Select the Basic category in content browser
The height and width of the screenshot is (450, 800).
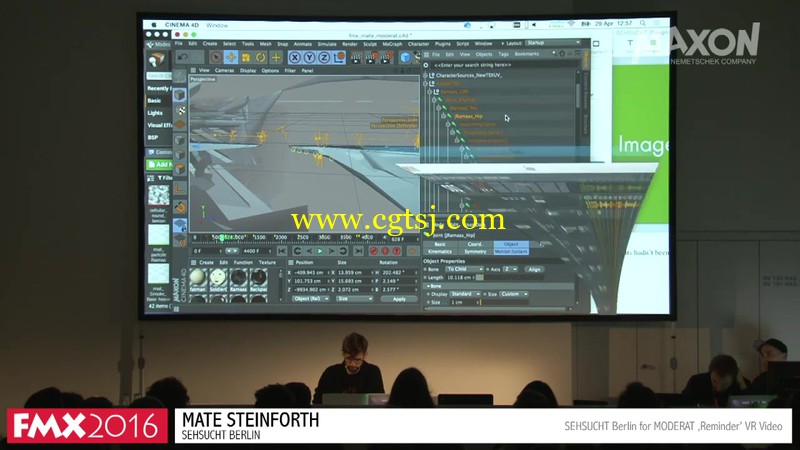tap(154, 101)
